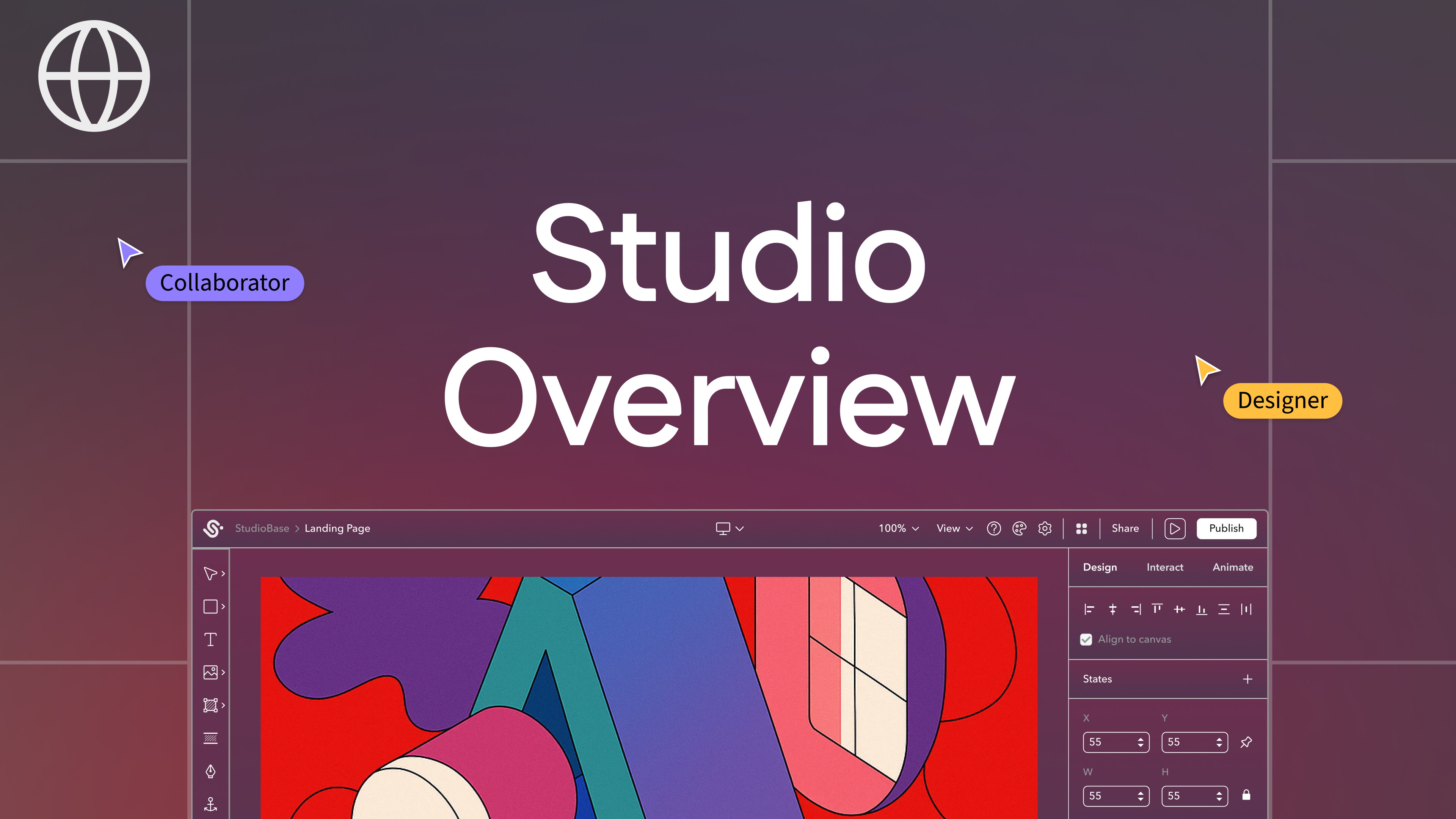
Task: Select the hatched strip tool
Action: (x=210, y=738)
